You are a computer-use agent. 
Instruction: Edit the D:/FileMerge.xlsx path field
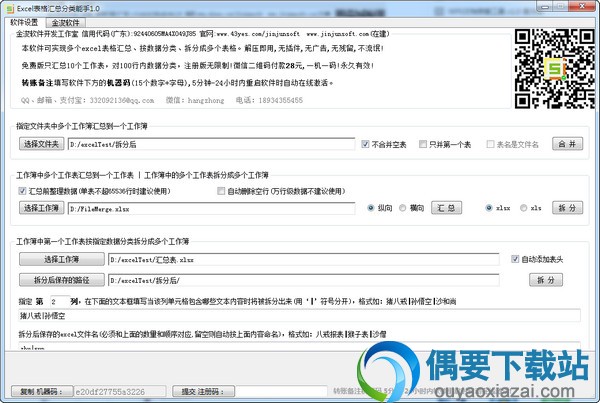click(212, 209)
